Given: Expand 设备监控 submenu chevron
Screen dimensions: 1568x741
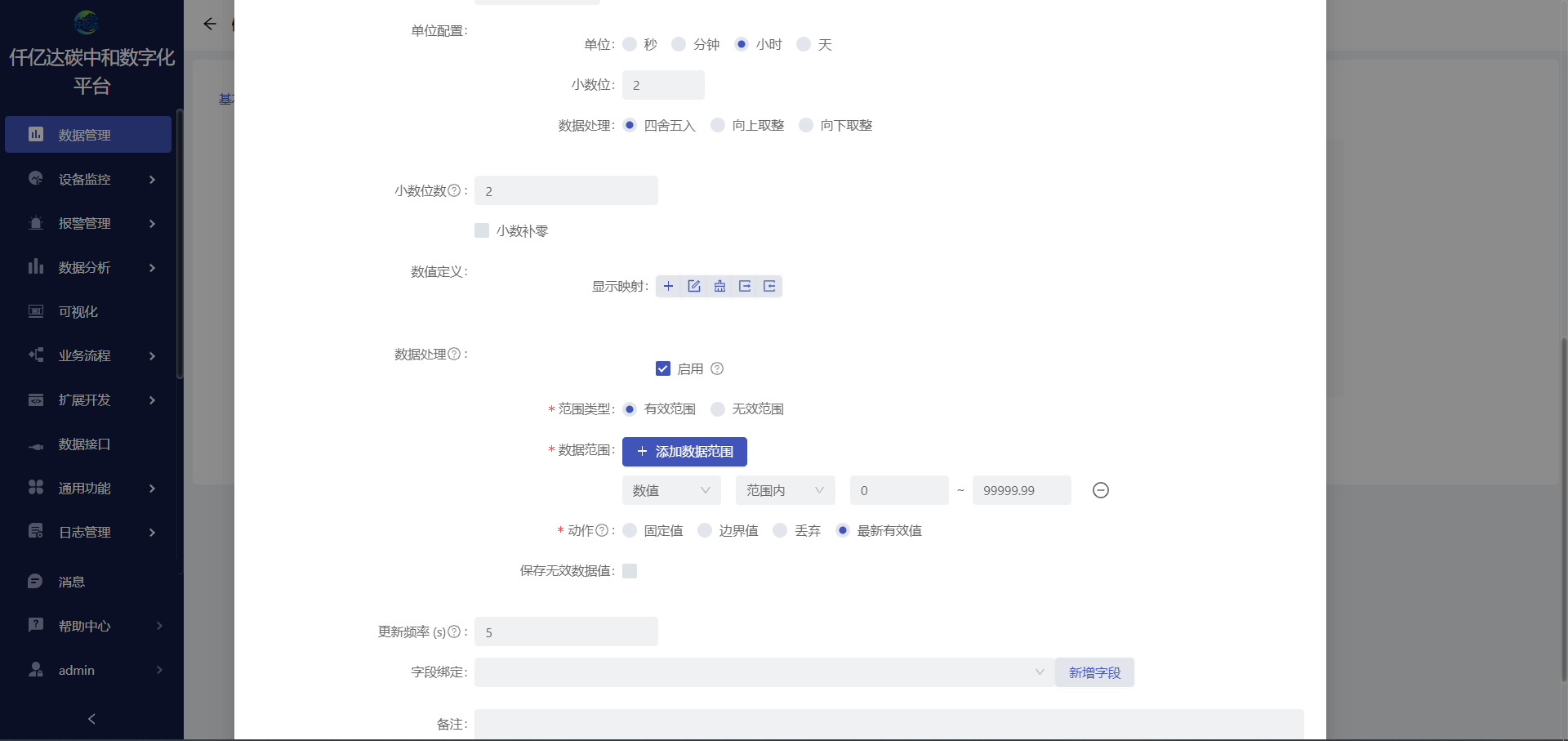Looking at the screenshot, I should (x=152, y=179).
